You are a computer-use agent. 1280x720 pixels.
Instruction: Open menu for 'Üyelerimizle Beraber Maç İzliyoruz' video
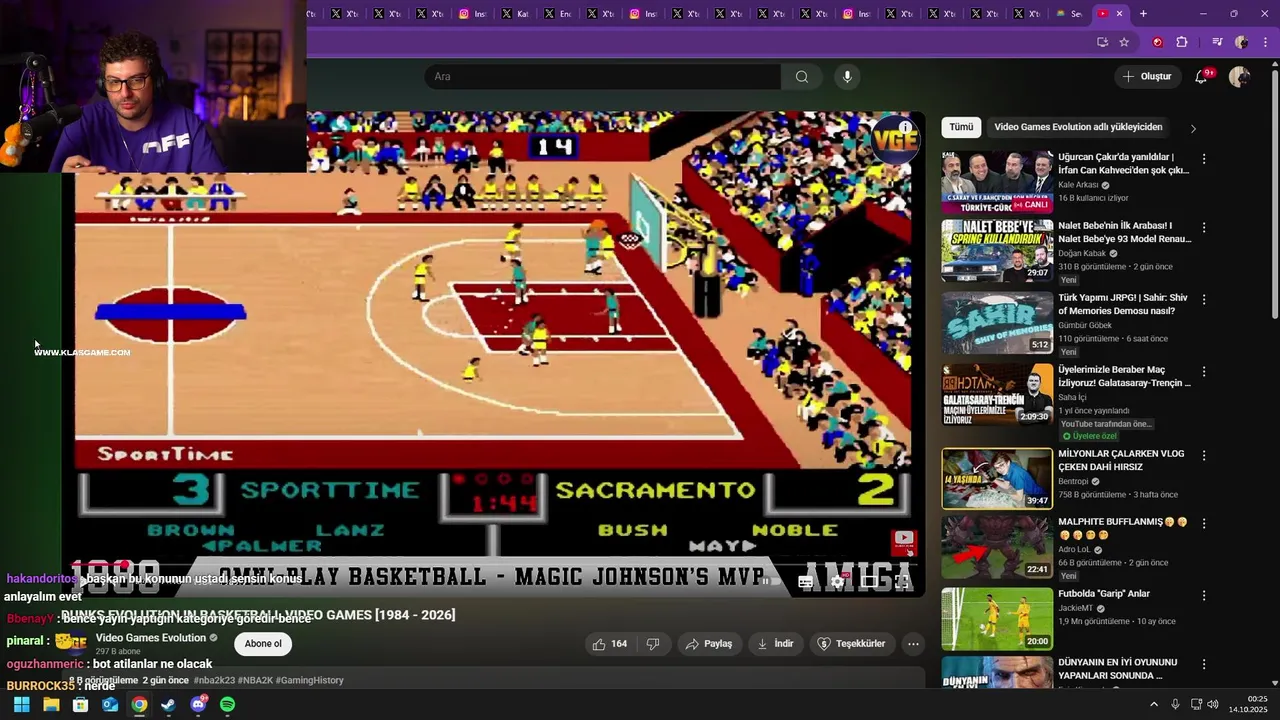point(1204,372)
